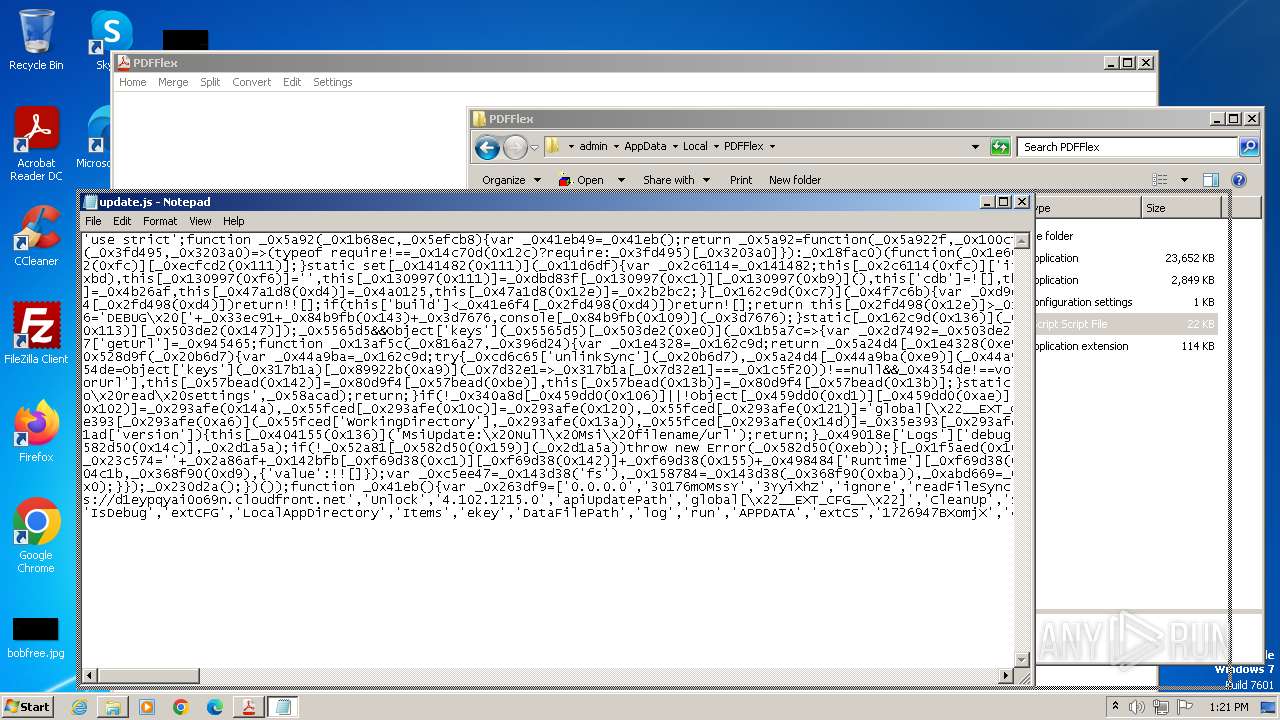Open PDFFlex Split menu

coord(210,82)
